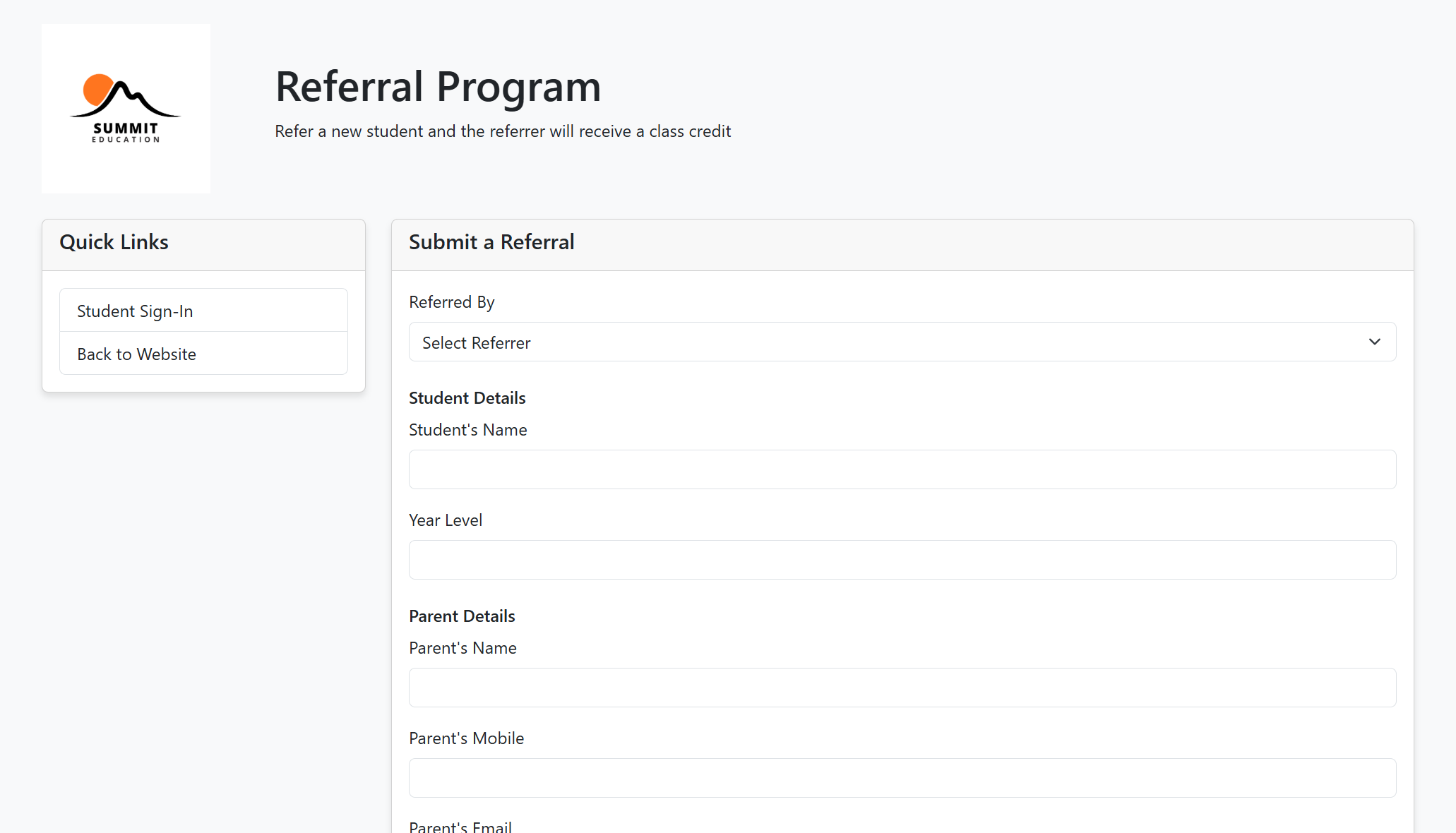Click the Parent's Email label
The width and height of the screenshot is (1456, 833).
click(x=460, y=825)
